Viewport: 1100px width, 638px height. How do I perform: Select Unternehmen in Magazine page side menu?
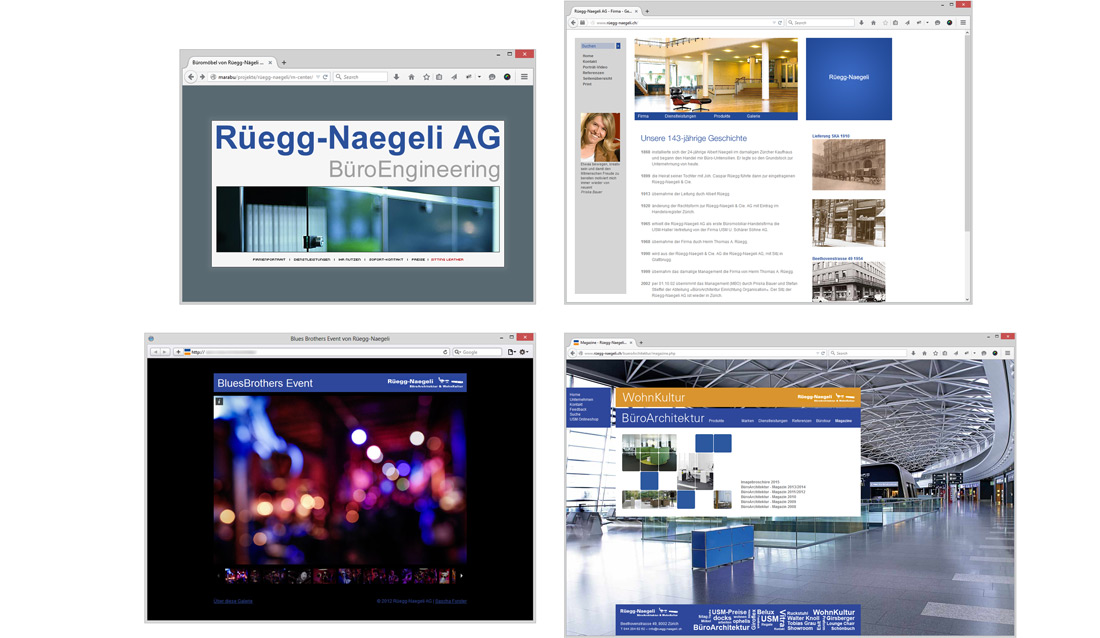click(581, 399)
